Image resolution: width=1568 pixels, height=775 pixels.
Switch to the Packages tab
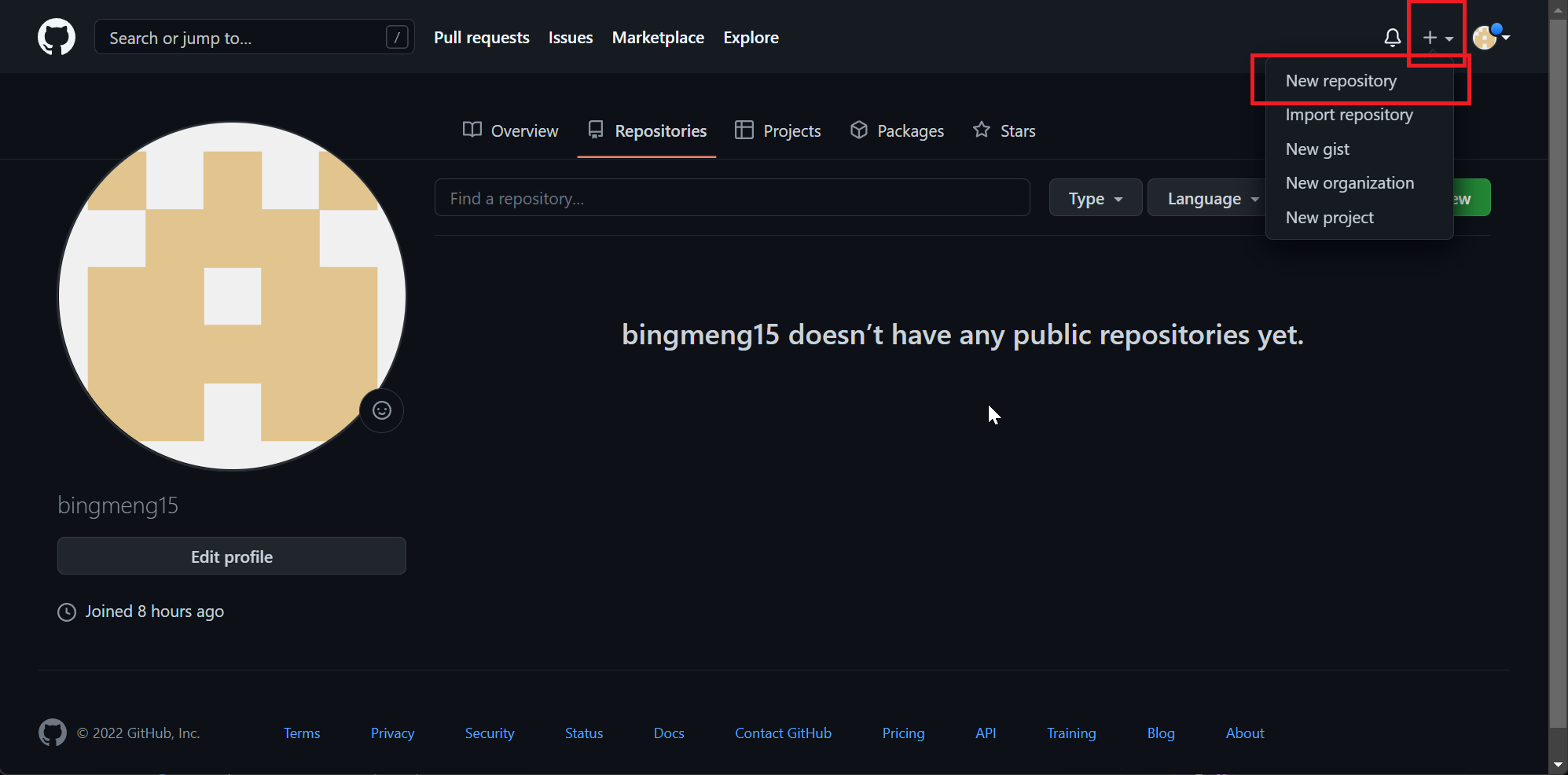897,130
